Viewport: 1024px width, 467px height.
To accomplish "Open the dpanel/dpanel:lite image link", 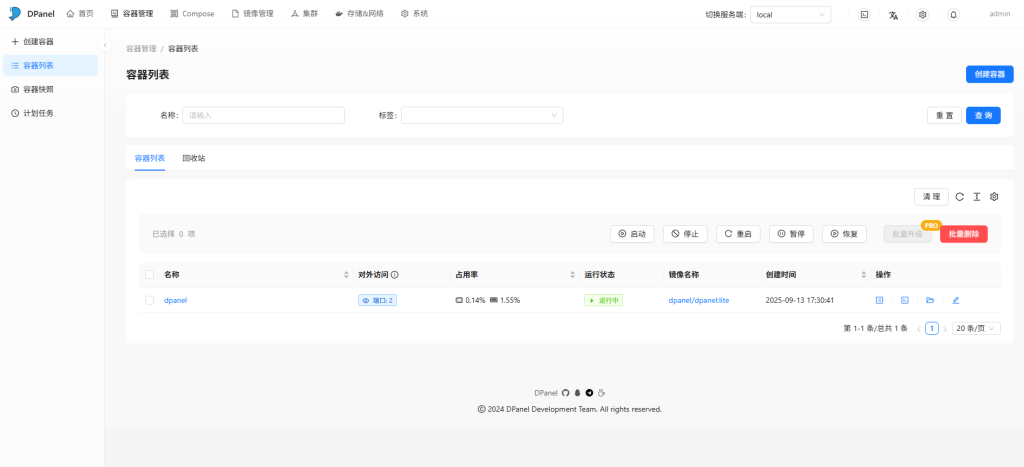I will click(x=698, y=300).
